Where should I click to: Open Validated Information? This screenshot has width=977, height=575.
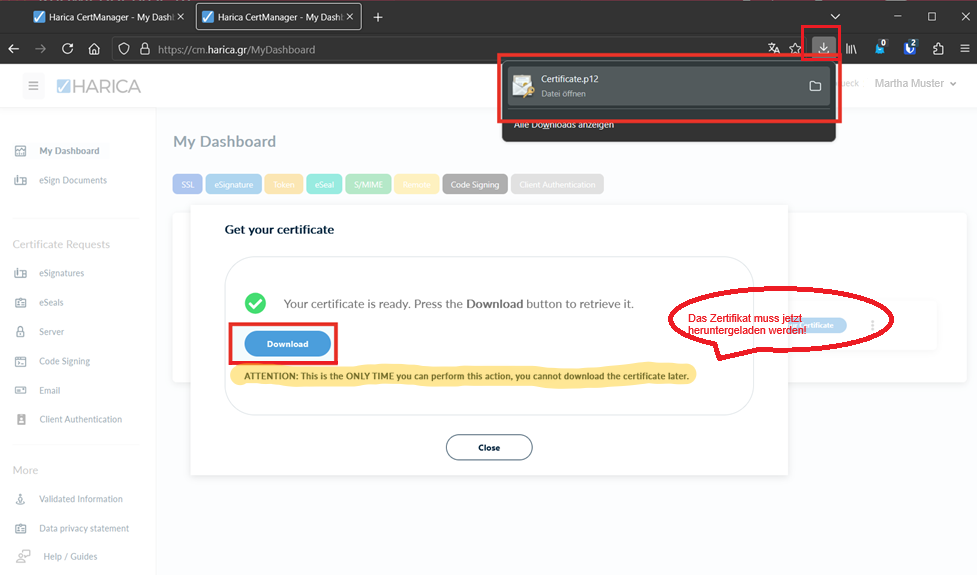point(80,499)
